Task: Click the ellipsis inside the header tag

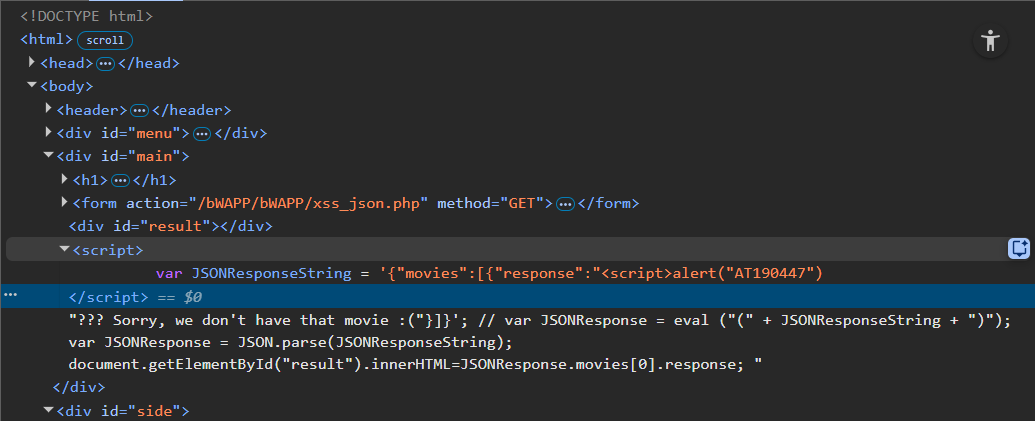Action: pyautogui.click(x=139, y=111)
